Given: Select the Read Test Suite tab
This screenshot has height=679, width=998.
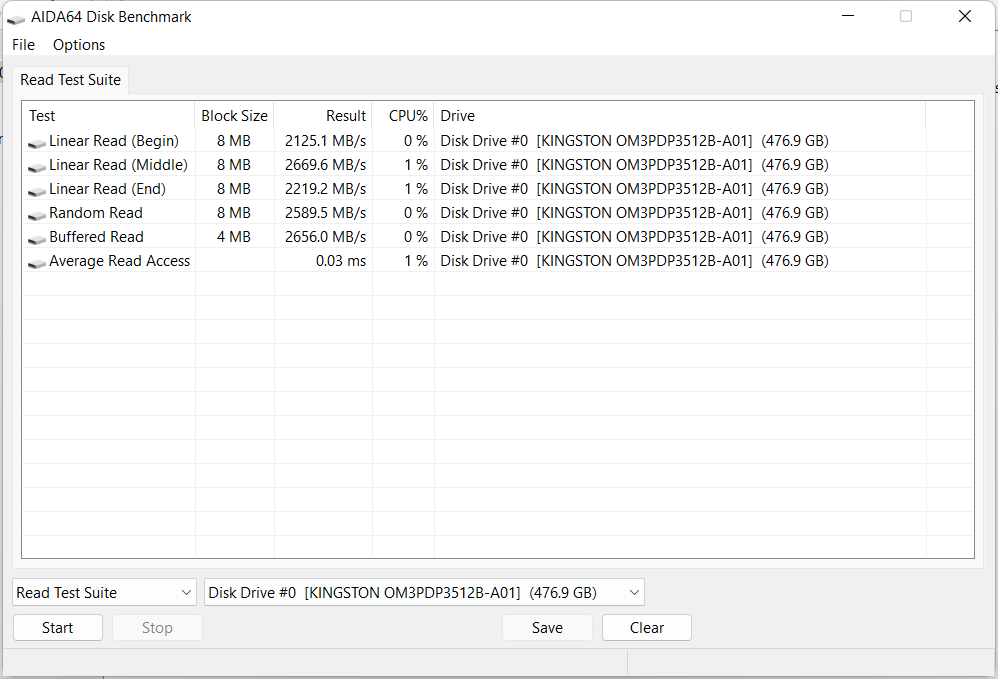Looking at the screenshot, I should 71,80.
